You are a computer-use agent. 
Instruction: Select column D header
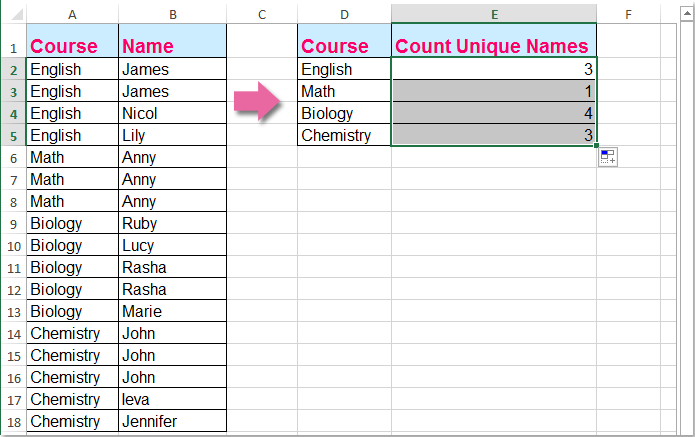click(344, 15)
